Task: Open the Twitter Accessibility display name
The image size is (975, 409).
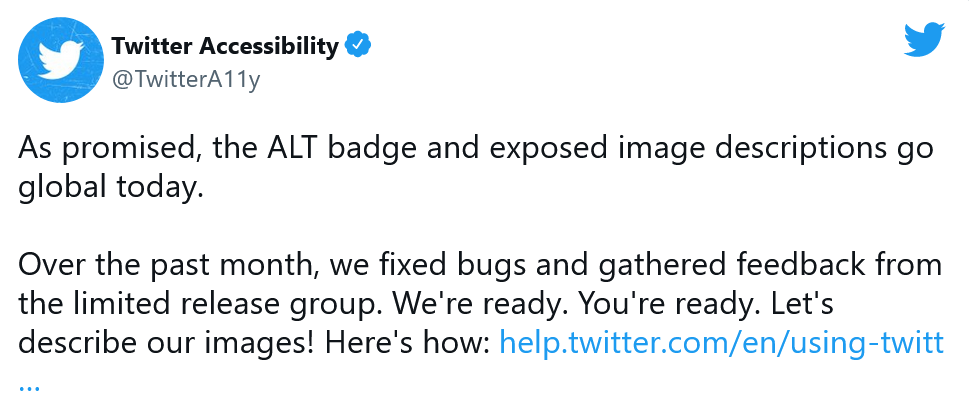Action: pyautogui.click(x=225, y=46)
